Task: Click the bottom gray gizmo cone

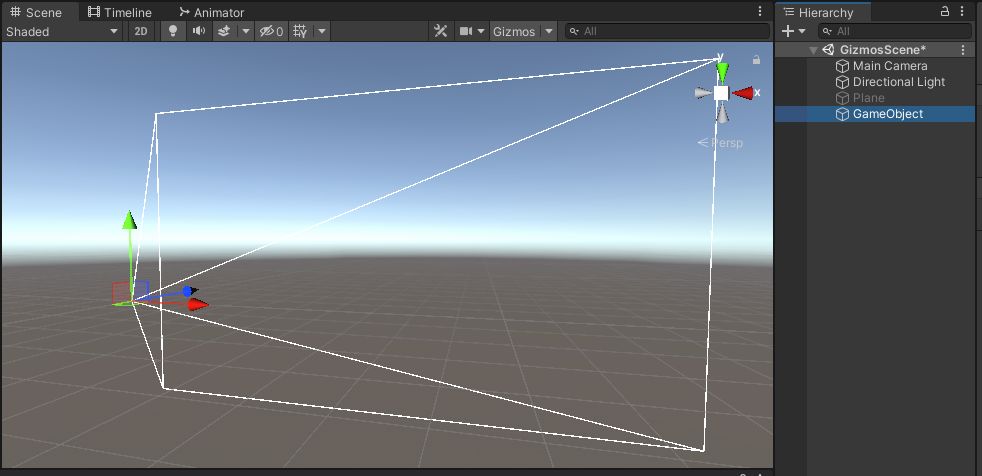Action: (722, 113)
